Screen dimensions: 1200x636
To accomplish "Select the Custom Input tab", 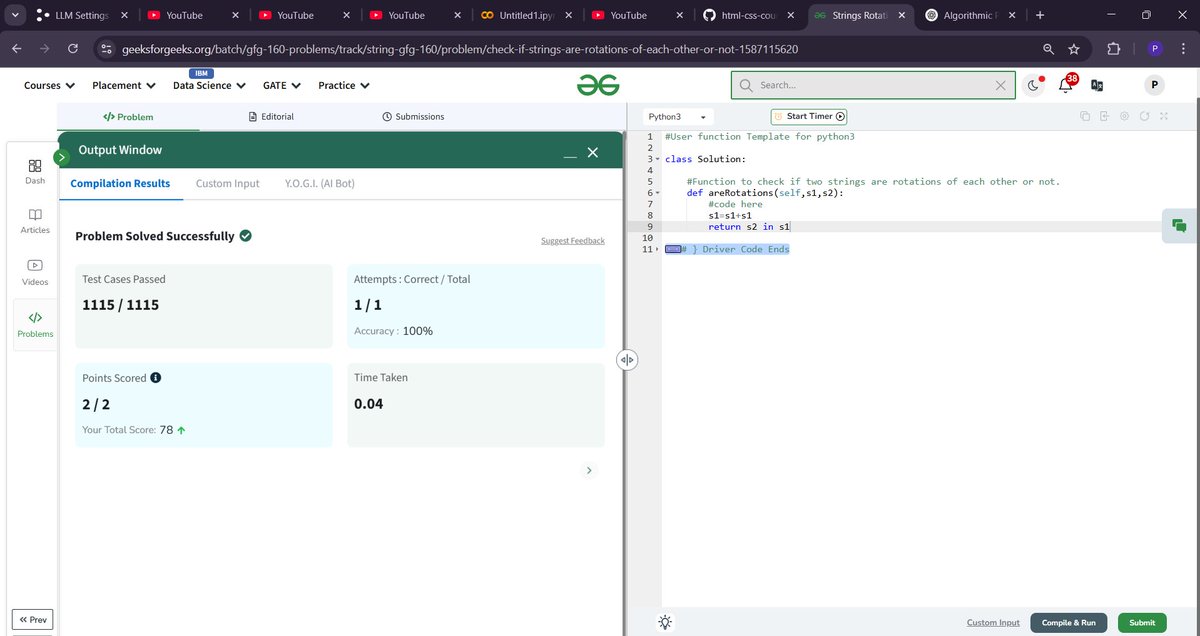I will [227, 184].
